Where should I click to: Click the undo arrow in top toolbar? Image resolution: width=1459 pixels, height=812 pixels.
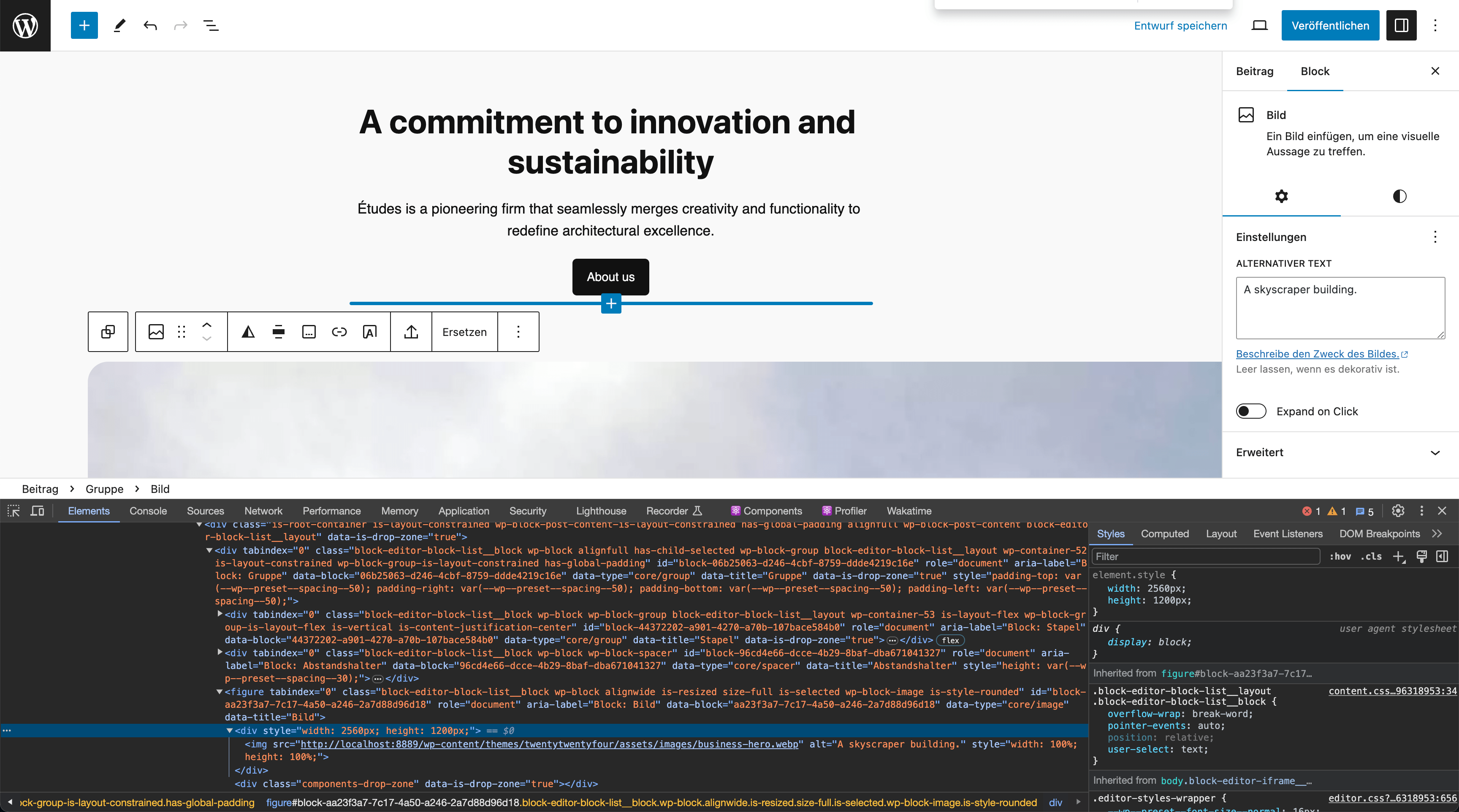pyautogui.click(x=150, y=25)
